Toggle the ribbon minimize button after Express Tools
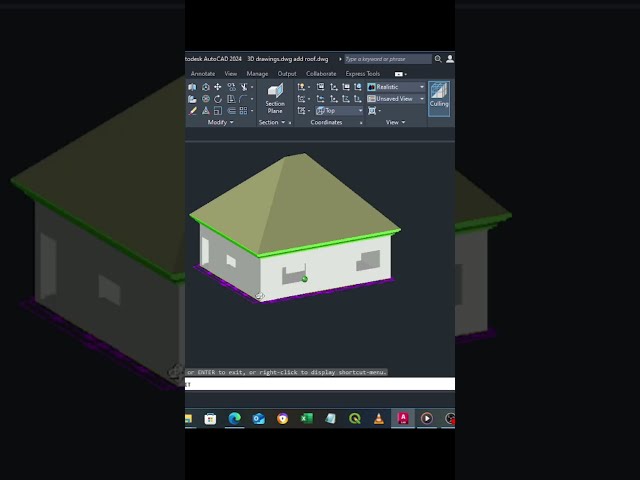This screenshot has height=480, width=640. (398, 74)
